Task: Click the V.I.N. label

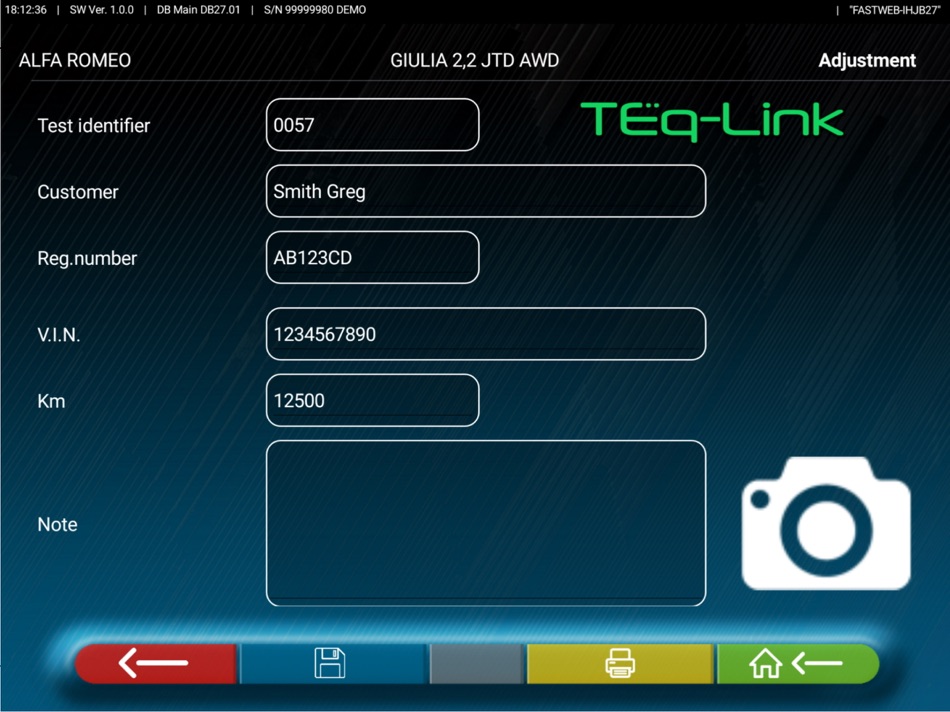Action: tap(59, 335)
